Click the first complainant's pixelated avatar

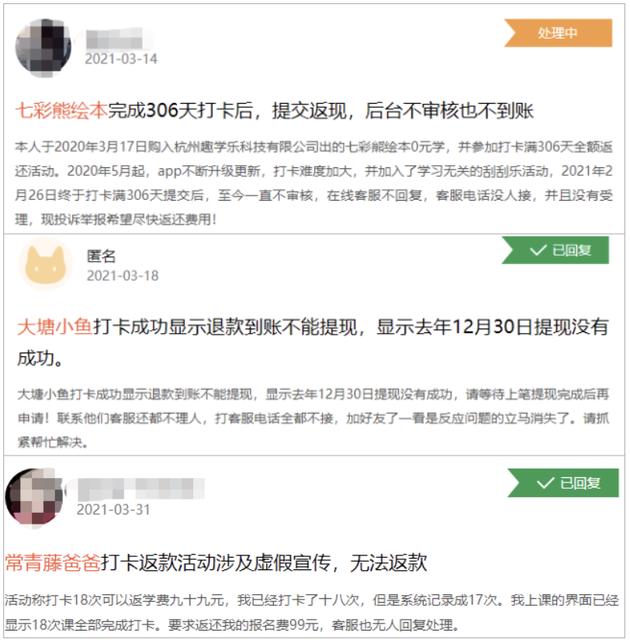43,48
